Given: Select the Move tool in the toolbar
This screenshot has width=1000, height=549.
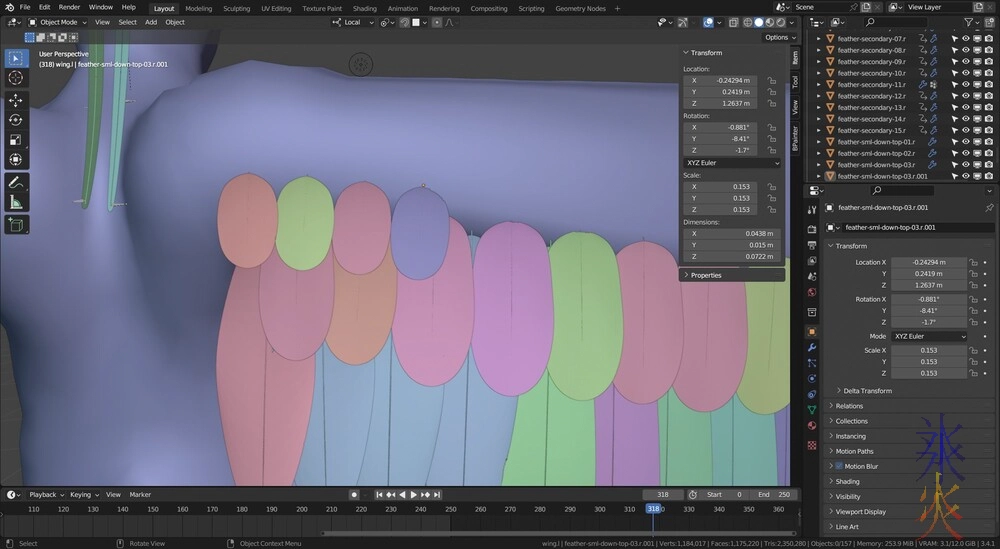Looking at the screenshot, I should click(x=16, y=100).
